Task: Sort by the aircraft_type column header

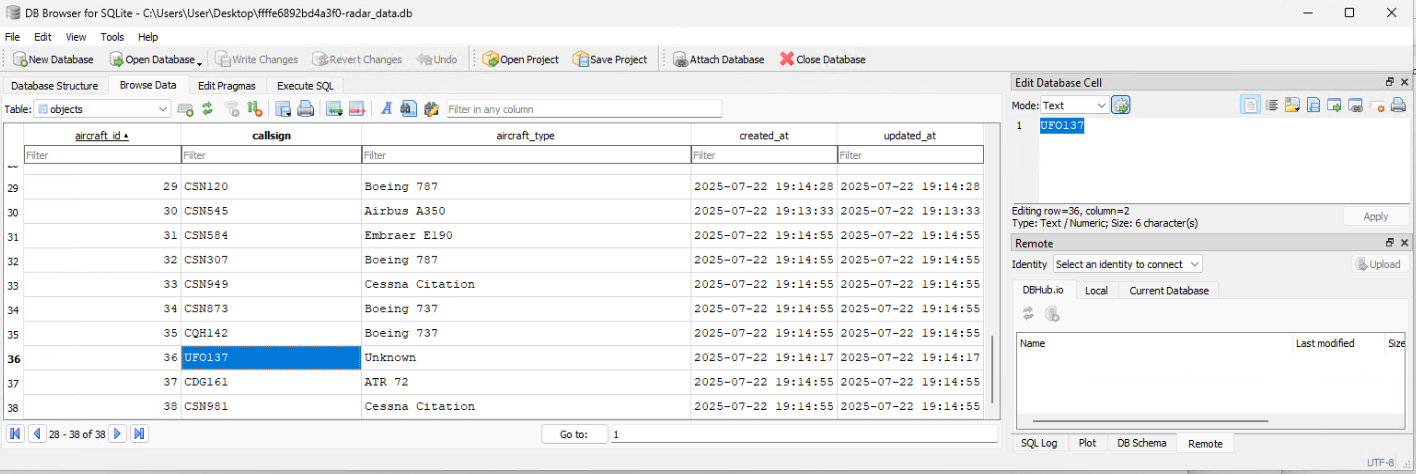Action: click(x=525, y=135)
